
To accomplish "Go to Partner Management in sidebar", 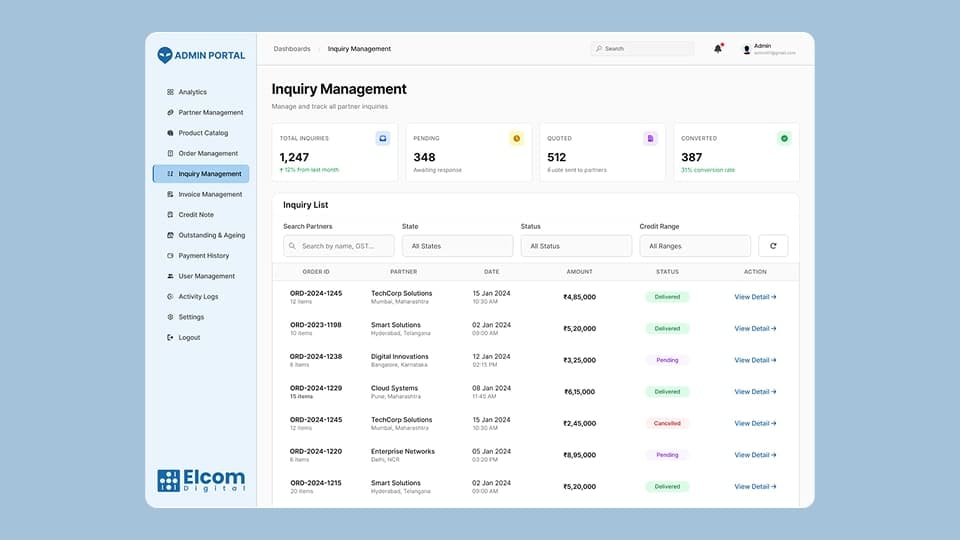I will pyautogui.click(x=210, y=113).
